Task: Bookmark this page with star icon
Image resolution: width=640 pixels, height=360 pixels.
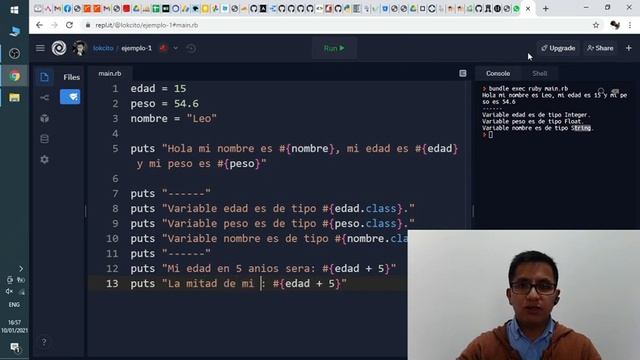Action: pos(596,25)
